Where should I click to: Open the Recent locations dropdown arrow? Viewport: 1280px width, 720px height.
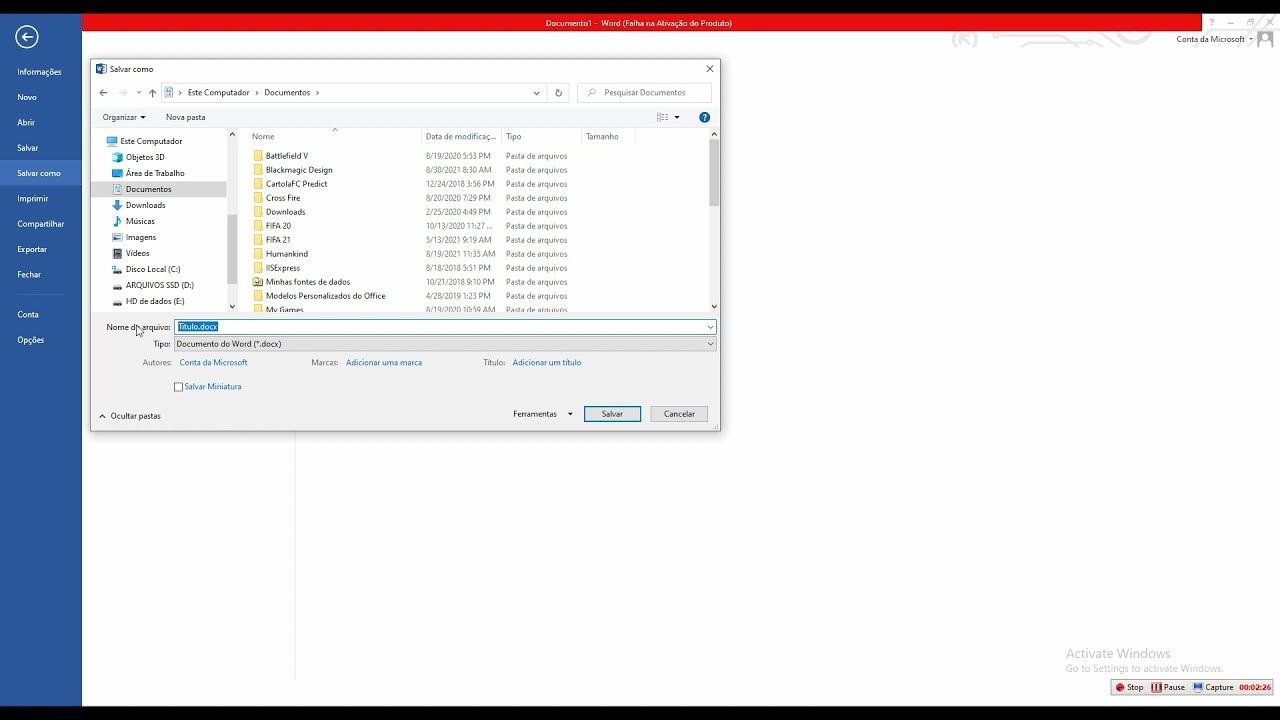(138, 92)
